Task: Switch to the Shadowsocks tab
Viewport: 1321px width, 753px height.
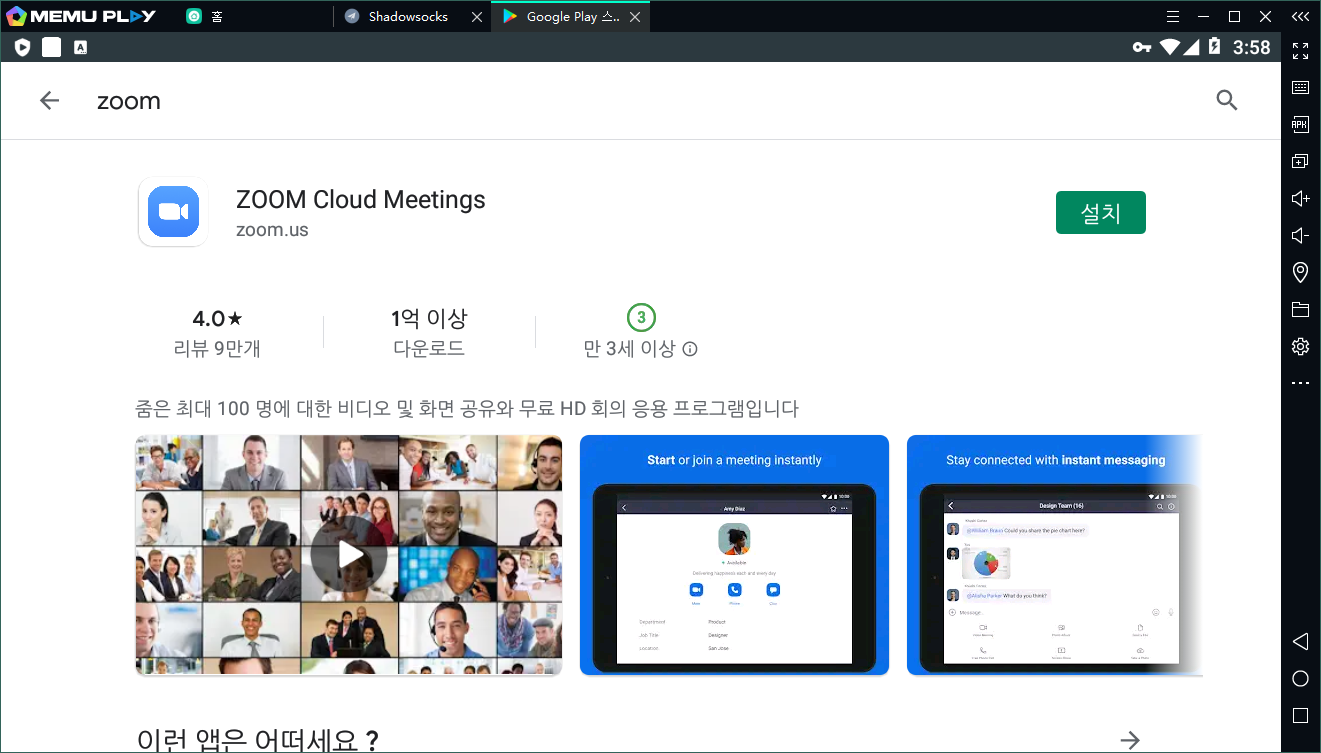Action: 407,17
